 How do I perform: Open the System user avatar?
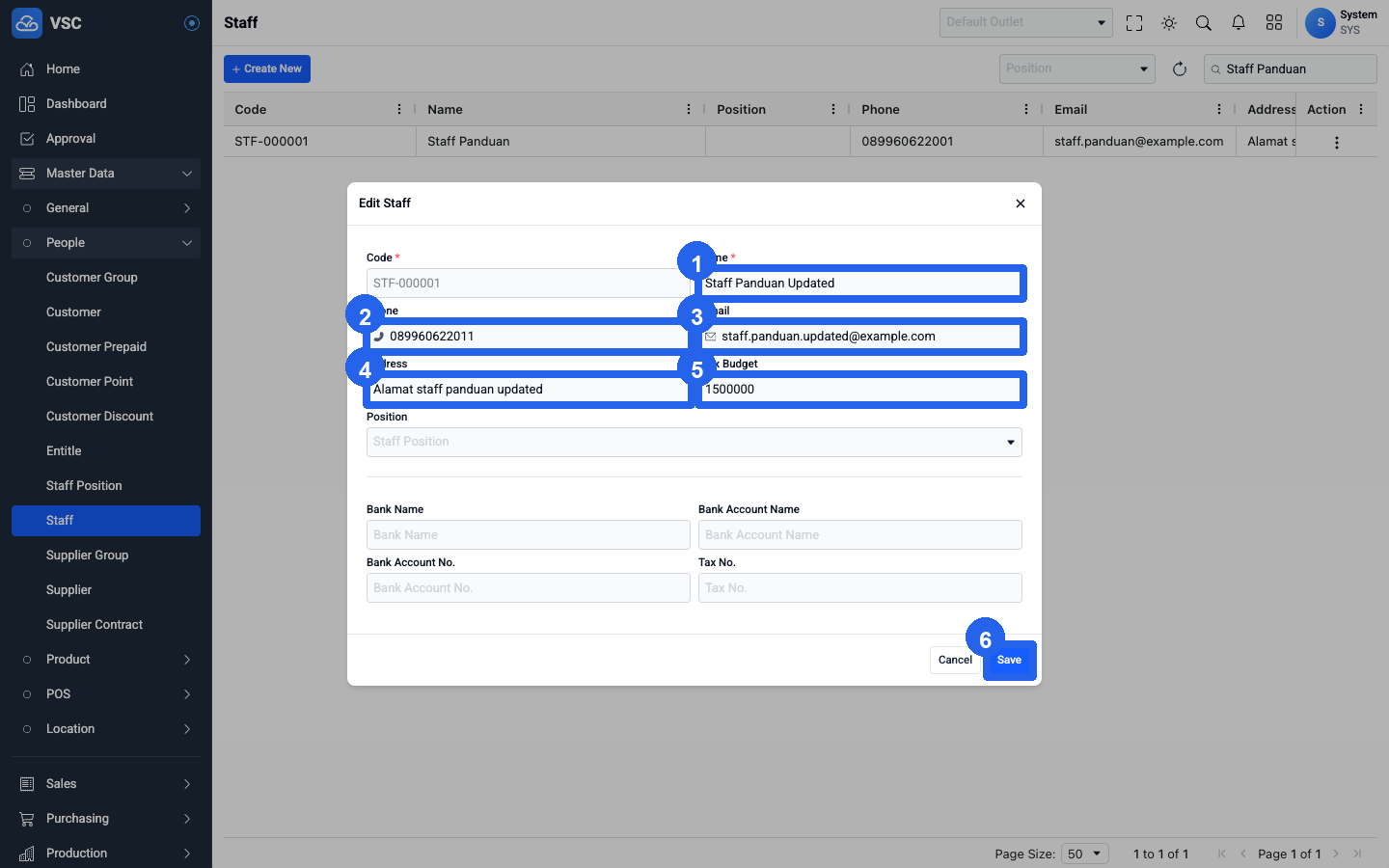pyautogui.click(x=1321, y=22)
